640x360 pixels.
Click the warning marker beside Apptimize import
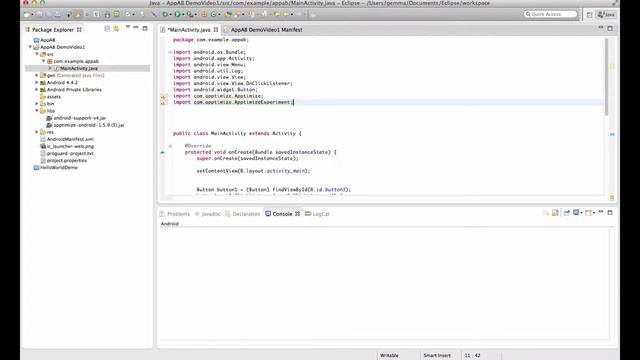163,96
